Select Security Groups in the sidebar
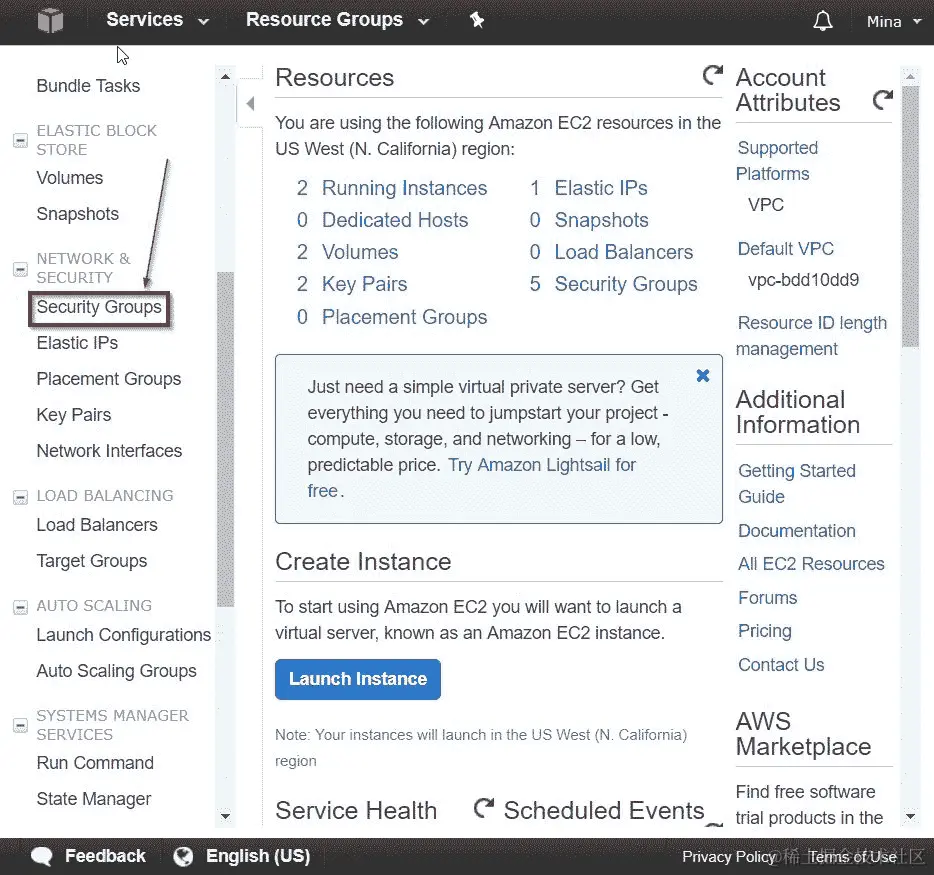The image size is (934, 875). [99, 307]
